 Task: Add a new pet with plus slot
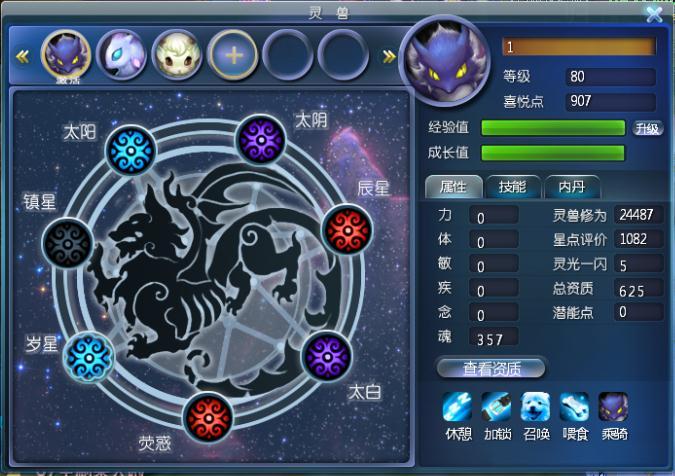coord(233,55)
